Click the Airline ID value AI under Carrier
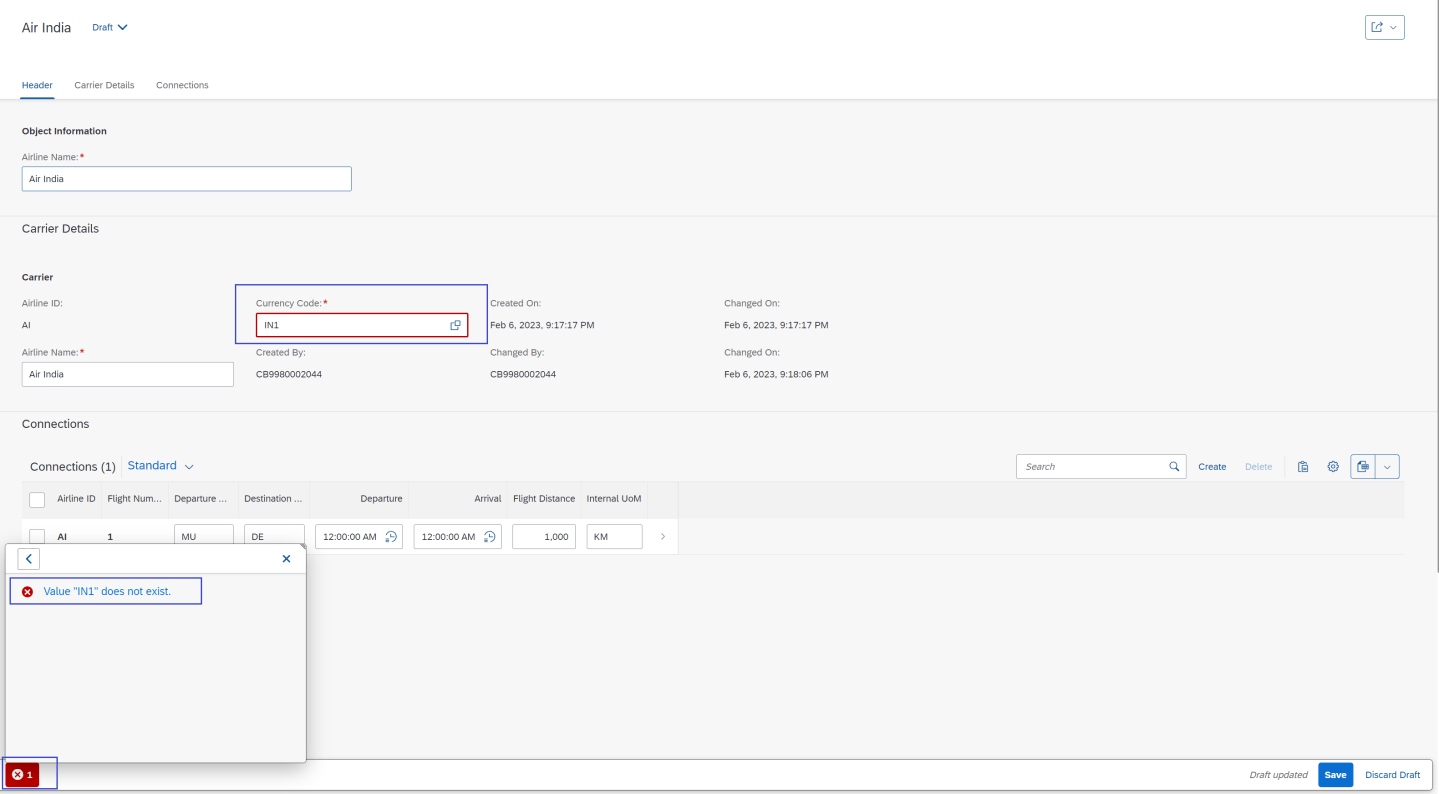 tap(27, 325)
